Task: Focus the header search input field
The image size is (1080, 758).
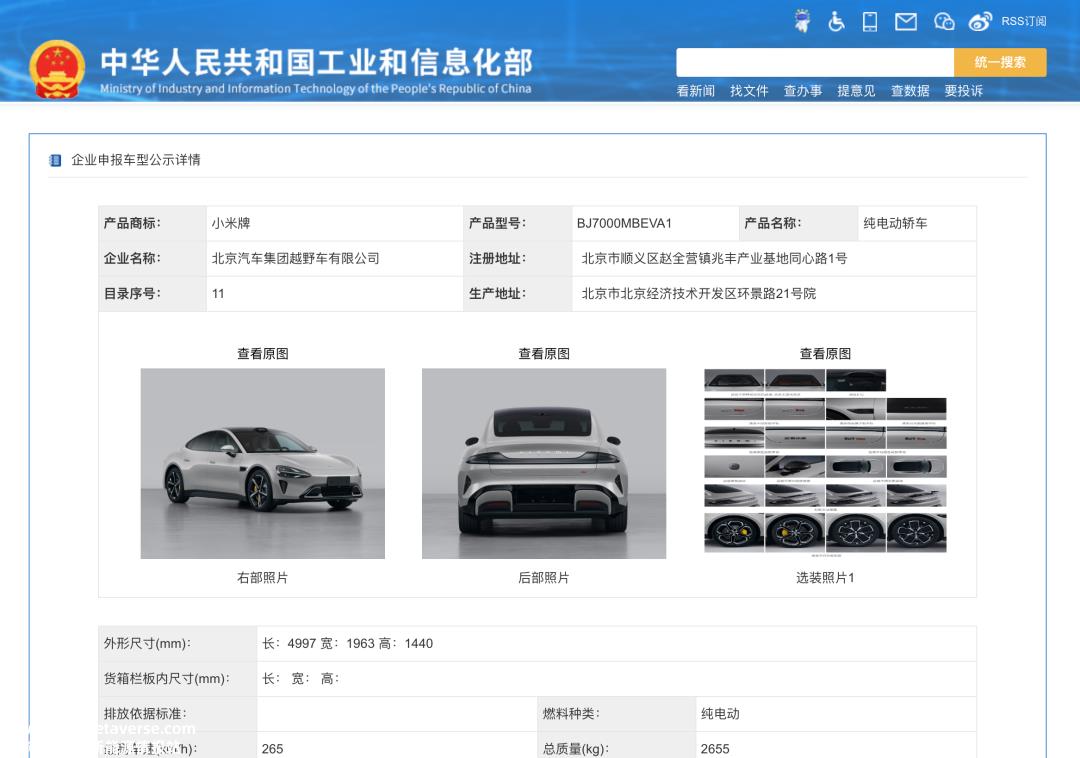Action: (x=815, y=63)
